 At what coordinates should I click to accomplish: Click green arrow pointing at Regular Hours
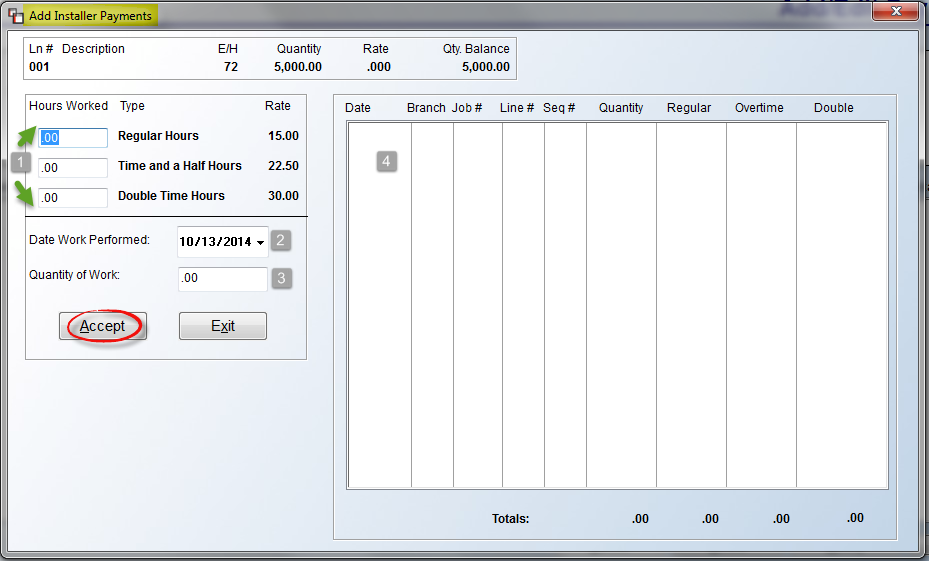point(28,136)
